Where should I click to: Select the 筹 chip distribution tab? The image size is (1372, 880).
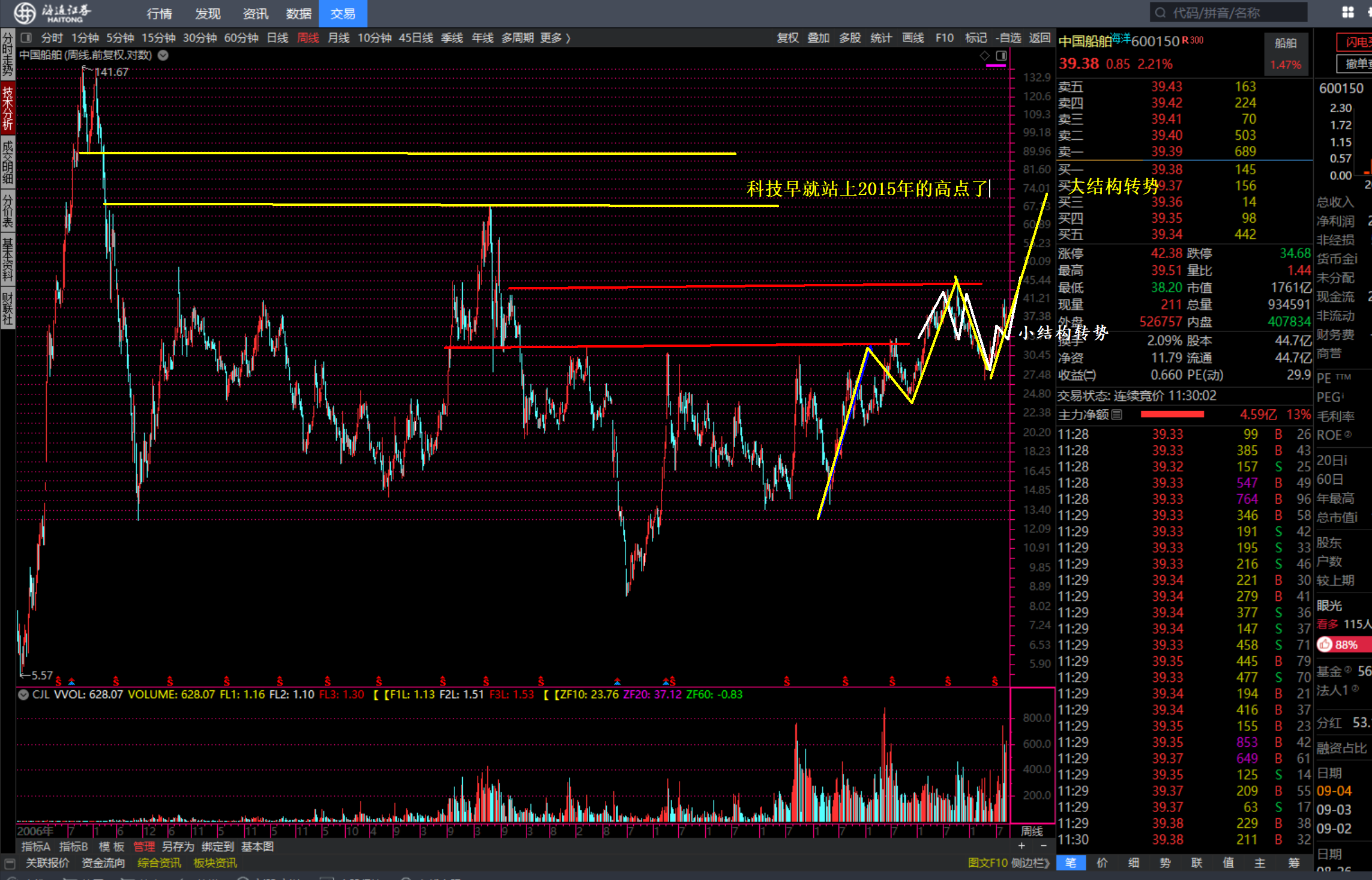pyautogui.click(x=1293, y=863)
